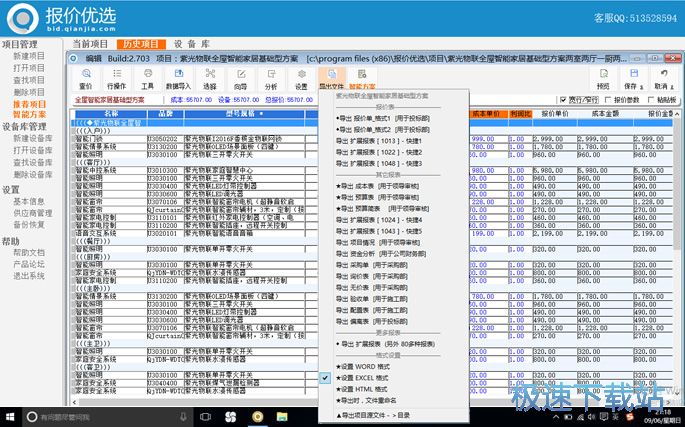
Task: Open the 行操作 toolbar tool
Action: (x=116, y=77)
